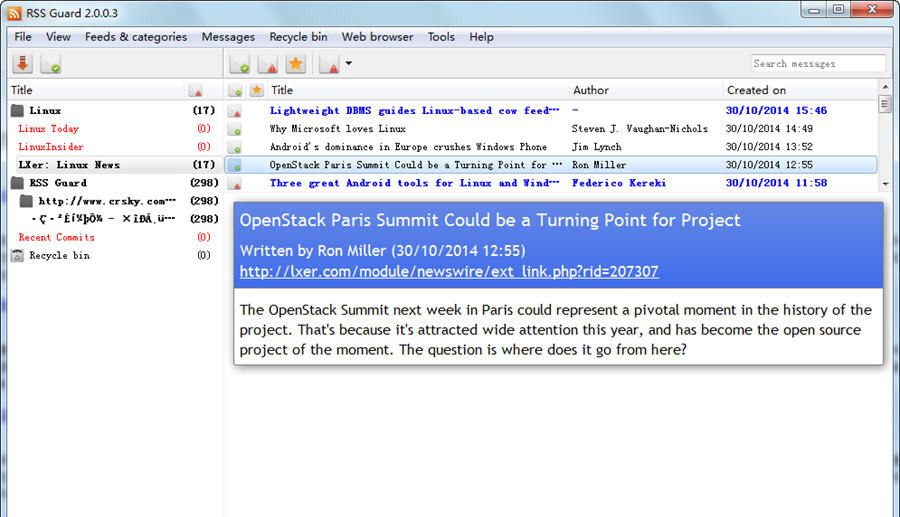The height and width of the screenshot is (517, 900).
Task: Toggle read status icon of Lightweight DBMS message
Action: [235, 111]
